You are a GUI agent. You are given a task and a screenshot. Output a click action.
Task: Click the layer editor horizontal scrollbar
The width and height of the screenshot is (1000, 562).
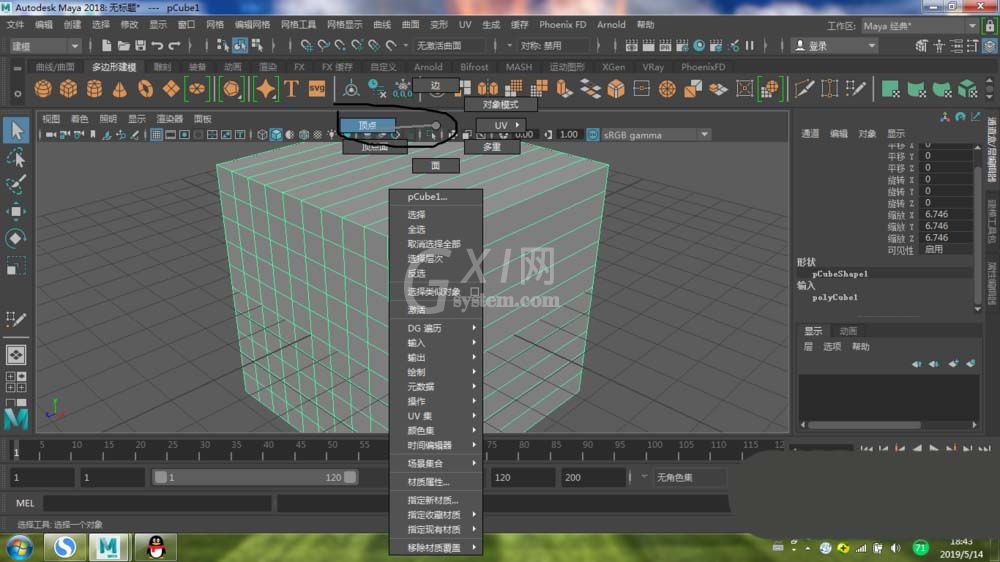pyautogui.click(x=889, y=424)
